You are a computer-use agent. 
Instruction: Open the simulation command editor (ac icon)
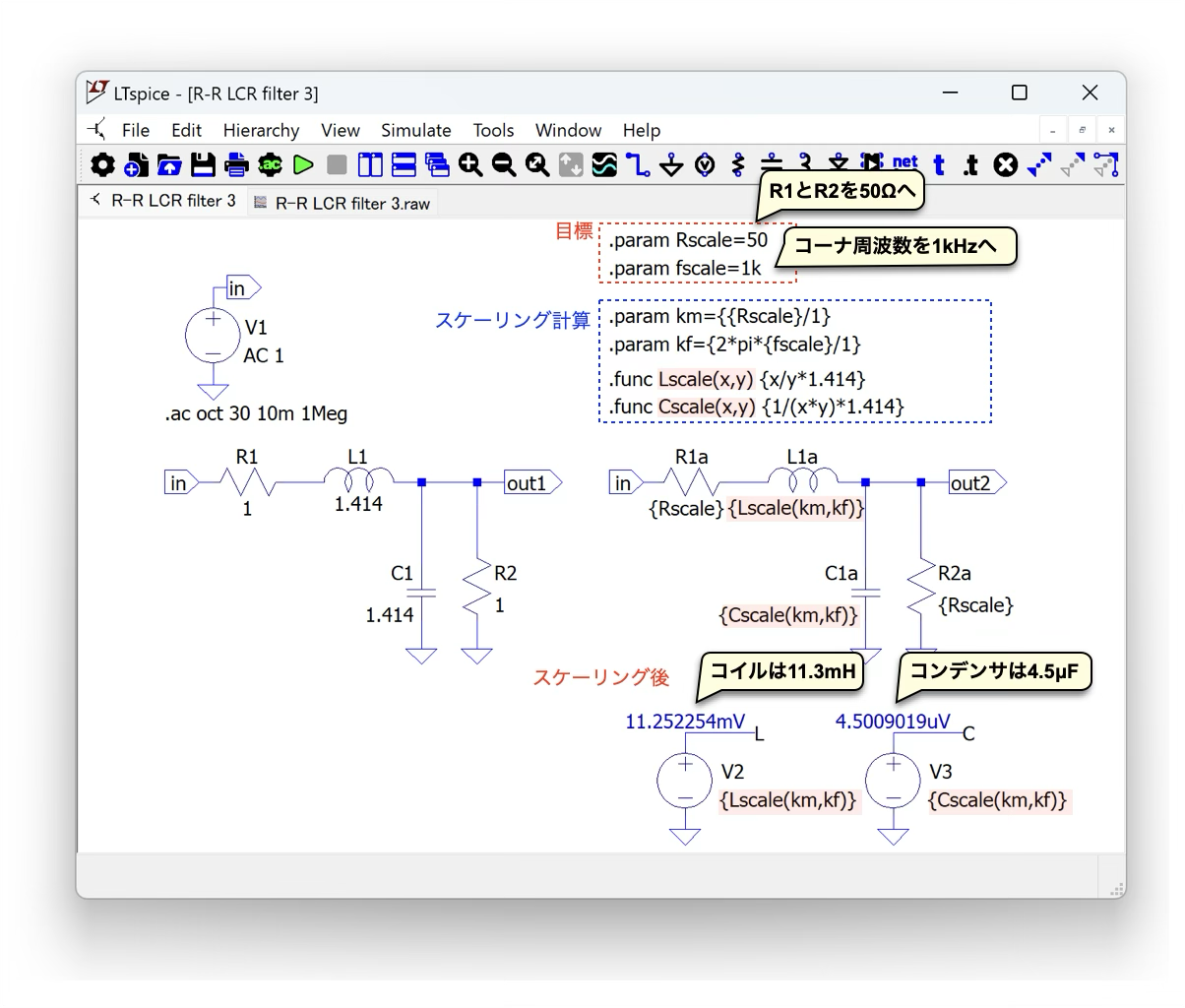click(270, 165)
